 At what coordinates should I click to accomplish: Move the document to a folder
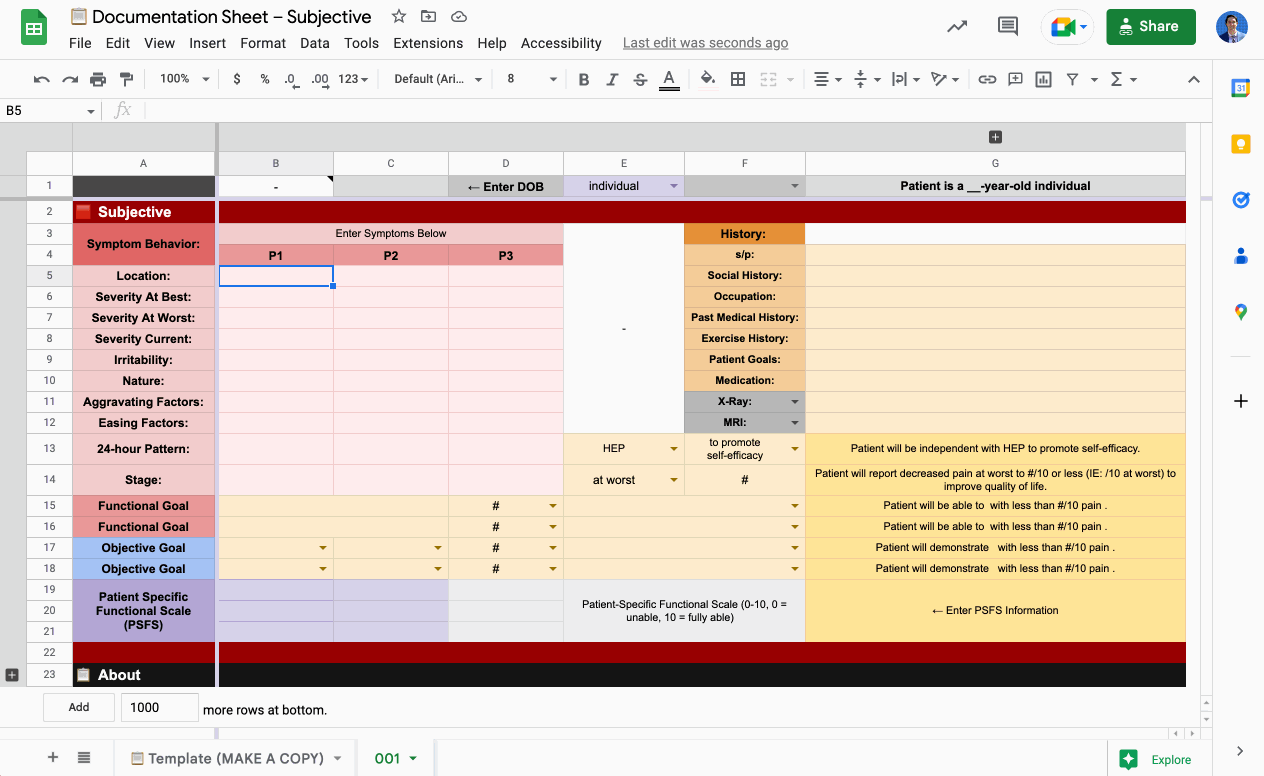428,16
